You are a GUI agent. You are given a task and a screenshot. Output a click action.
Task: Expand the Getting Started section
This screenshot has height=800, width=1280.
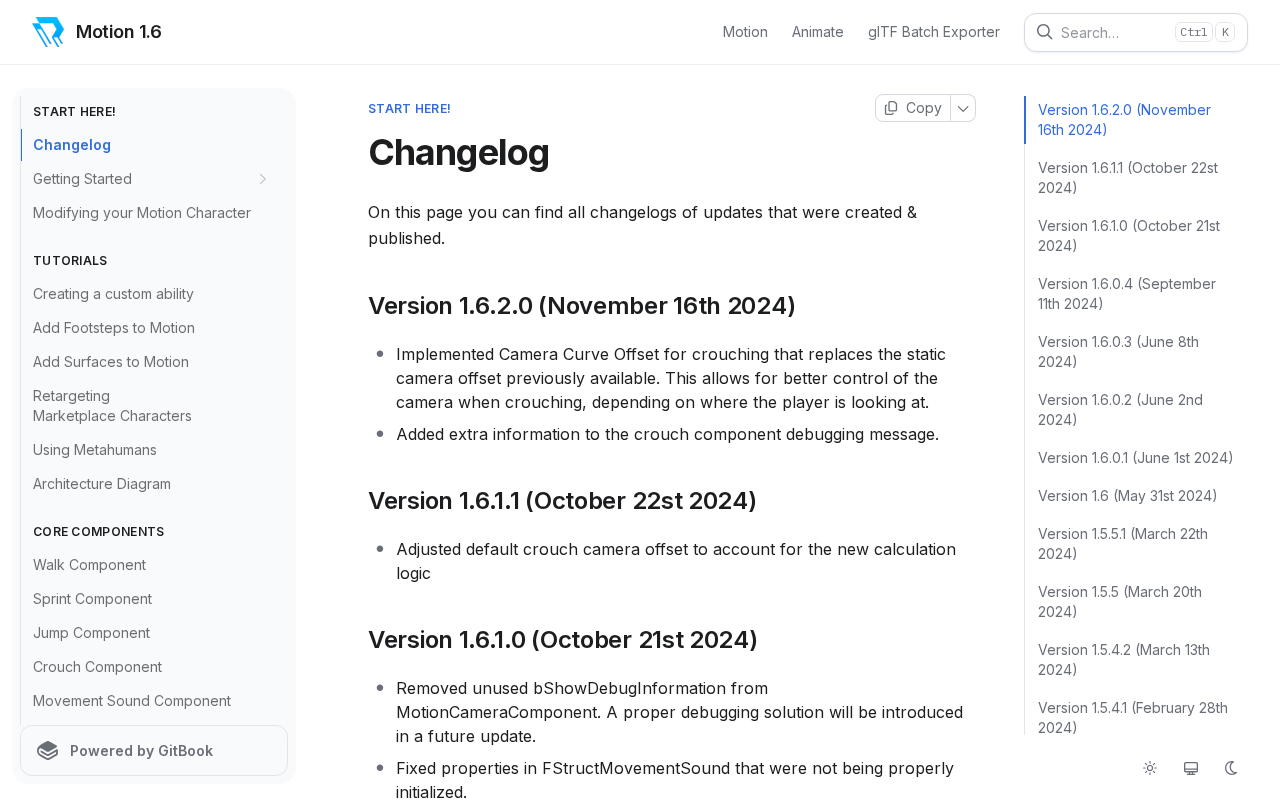point(263,179)
